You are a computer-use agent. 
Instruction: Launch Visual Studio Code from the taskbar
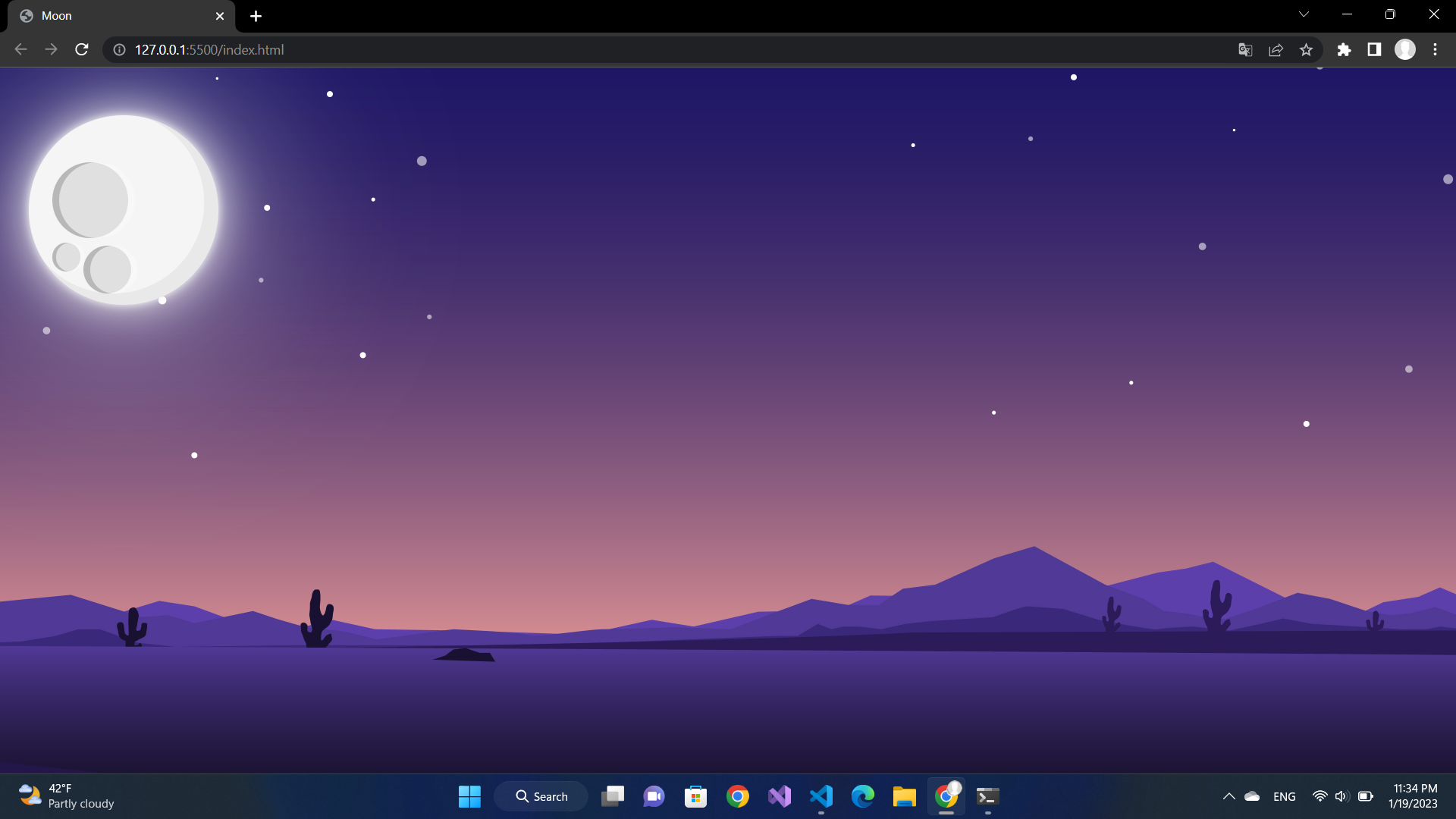(x=821, y=796)
